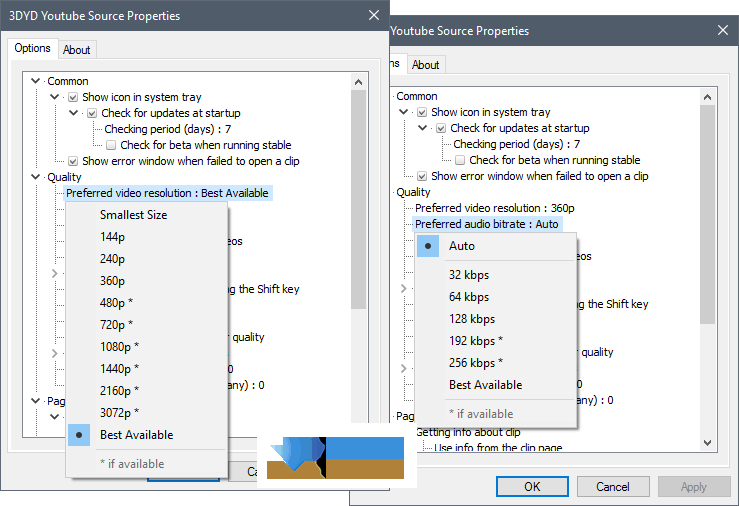
Task: Click scroll down arrow in right window list
Action: coord(707,442)
